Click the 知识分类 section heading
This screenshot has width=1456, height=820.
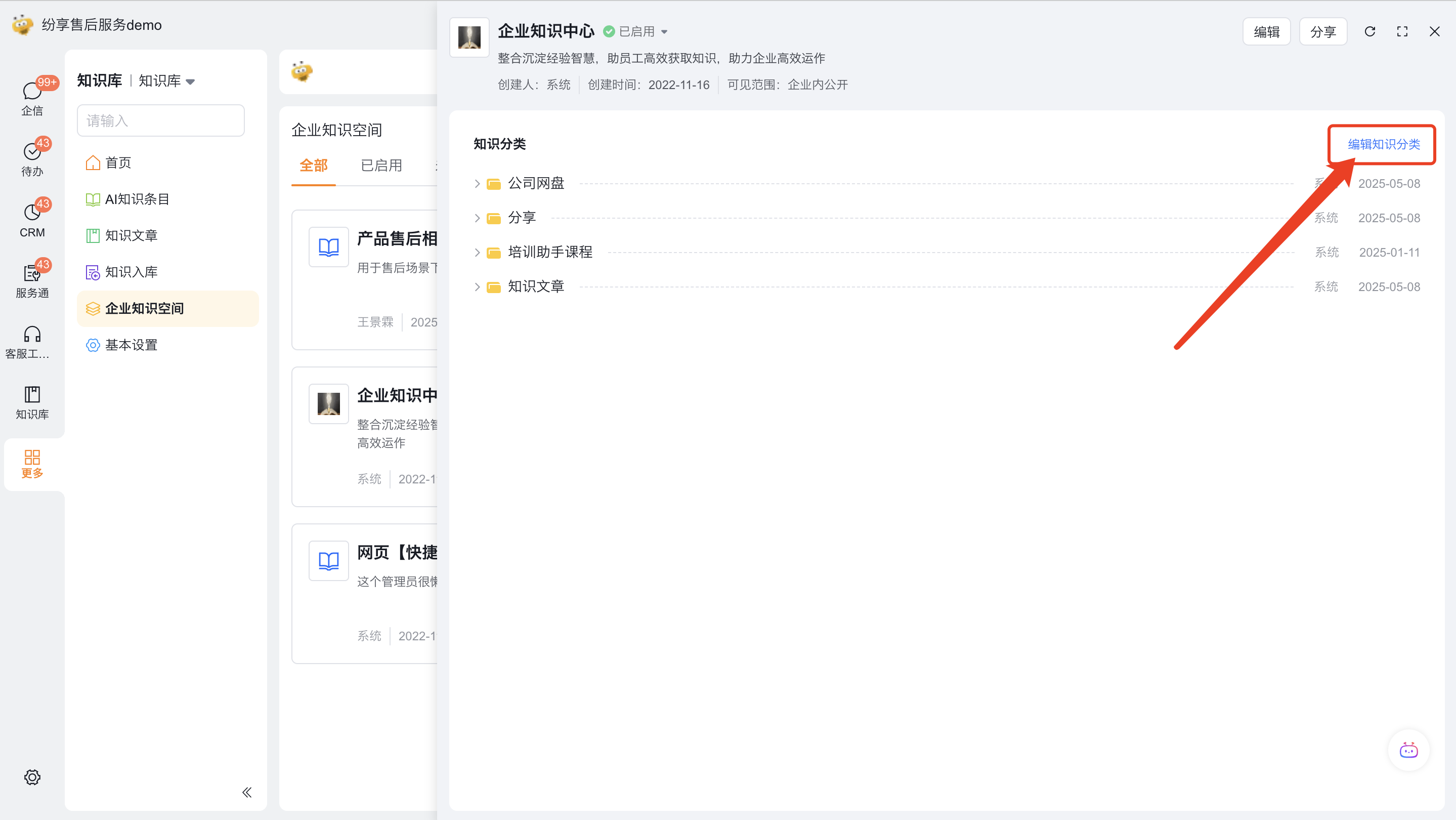[x=500, y=144]
